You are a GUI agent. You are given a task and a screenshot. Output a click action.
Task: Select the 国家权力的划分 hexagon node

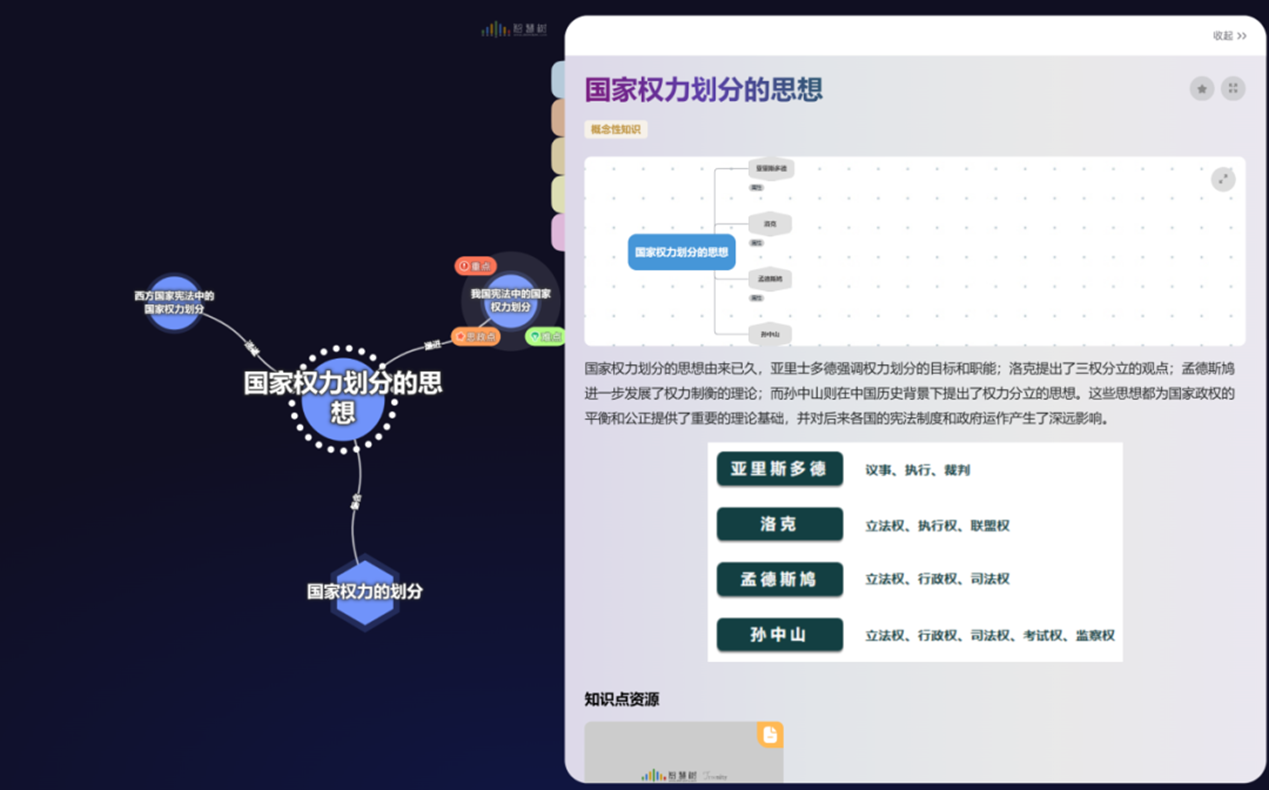tap(365, 591)
